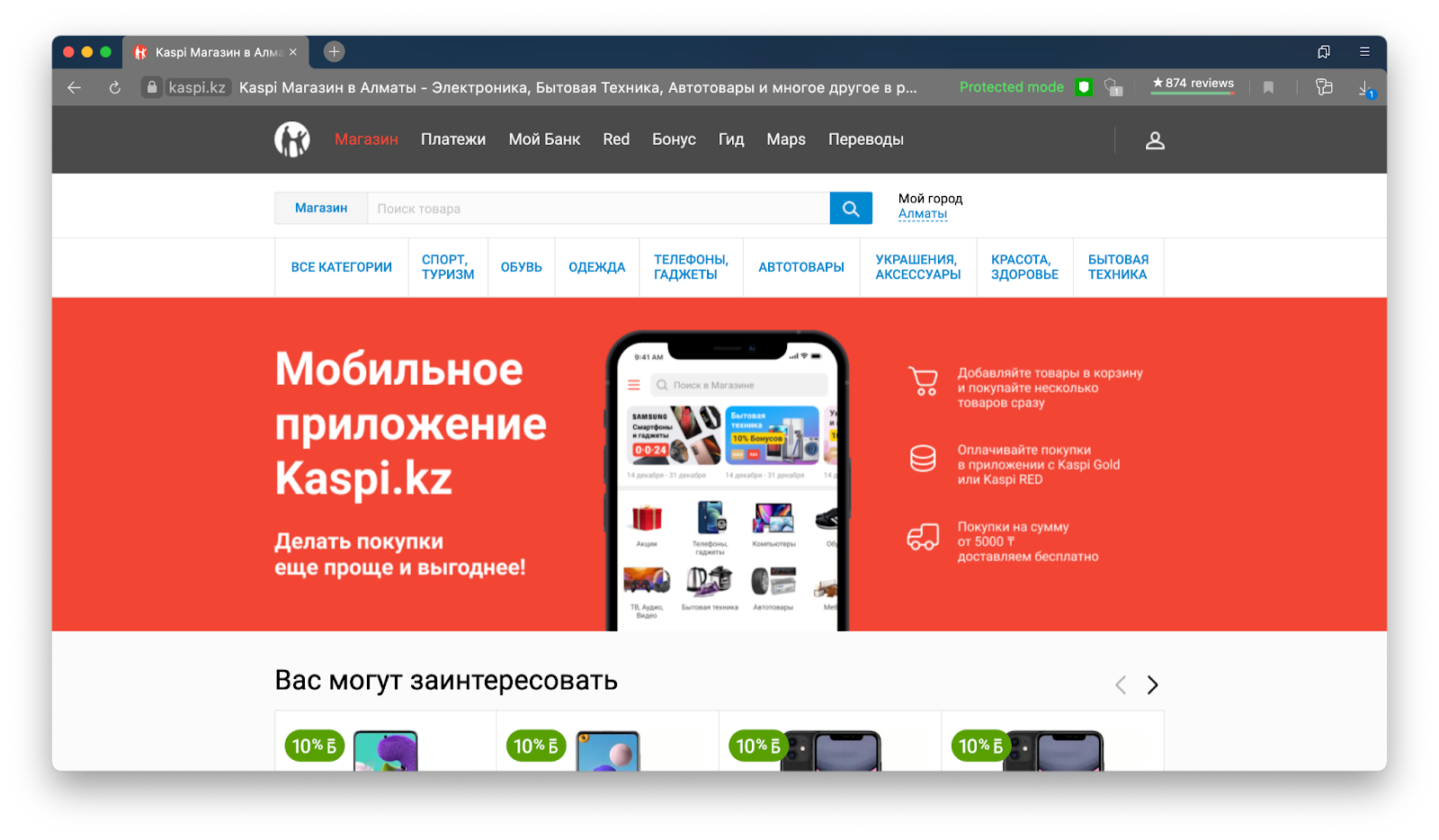Open Гид in the top navigation
This screenshot has height=840, width=1439.
731,139
